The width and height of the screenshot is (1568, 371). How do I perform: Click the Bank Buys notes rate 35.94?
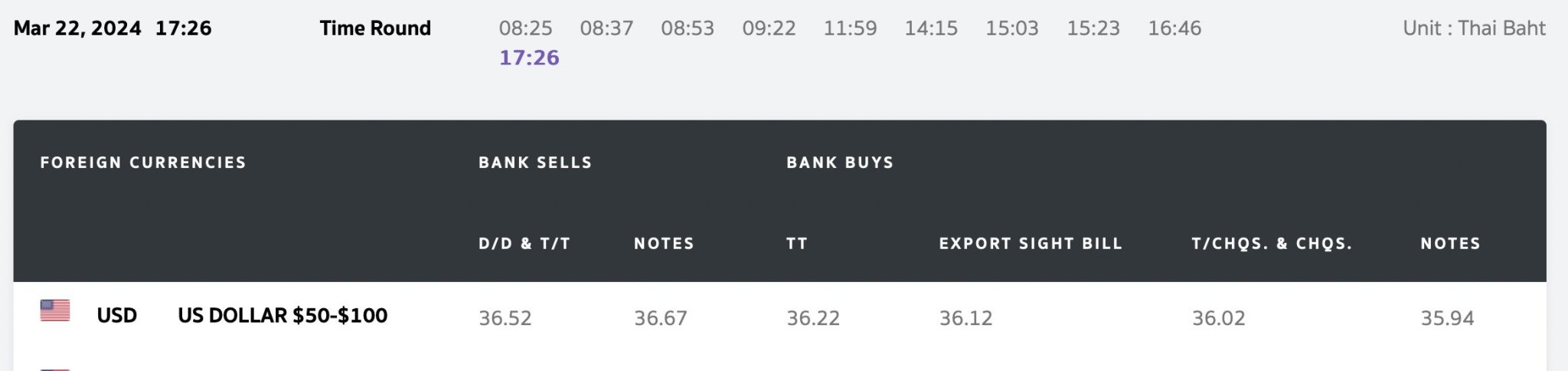click(1447, 318)
